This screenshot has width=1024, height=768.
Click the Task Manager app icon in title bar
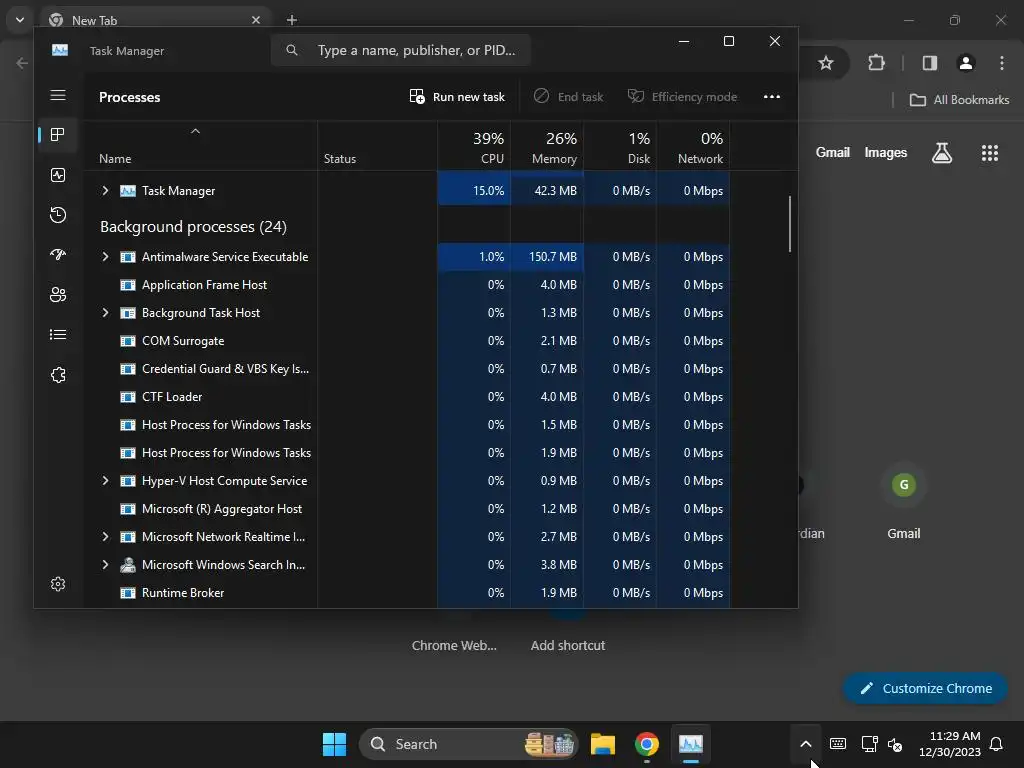click(x=60, y=50)
